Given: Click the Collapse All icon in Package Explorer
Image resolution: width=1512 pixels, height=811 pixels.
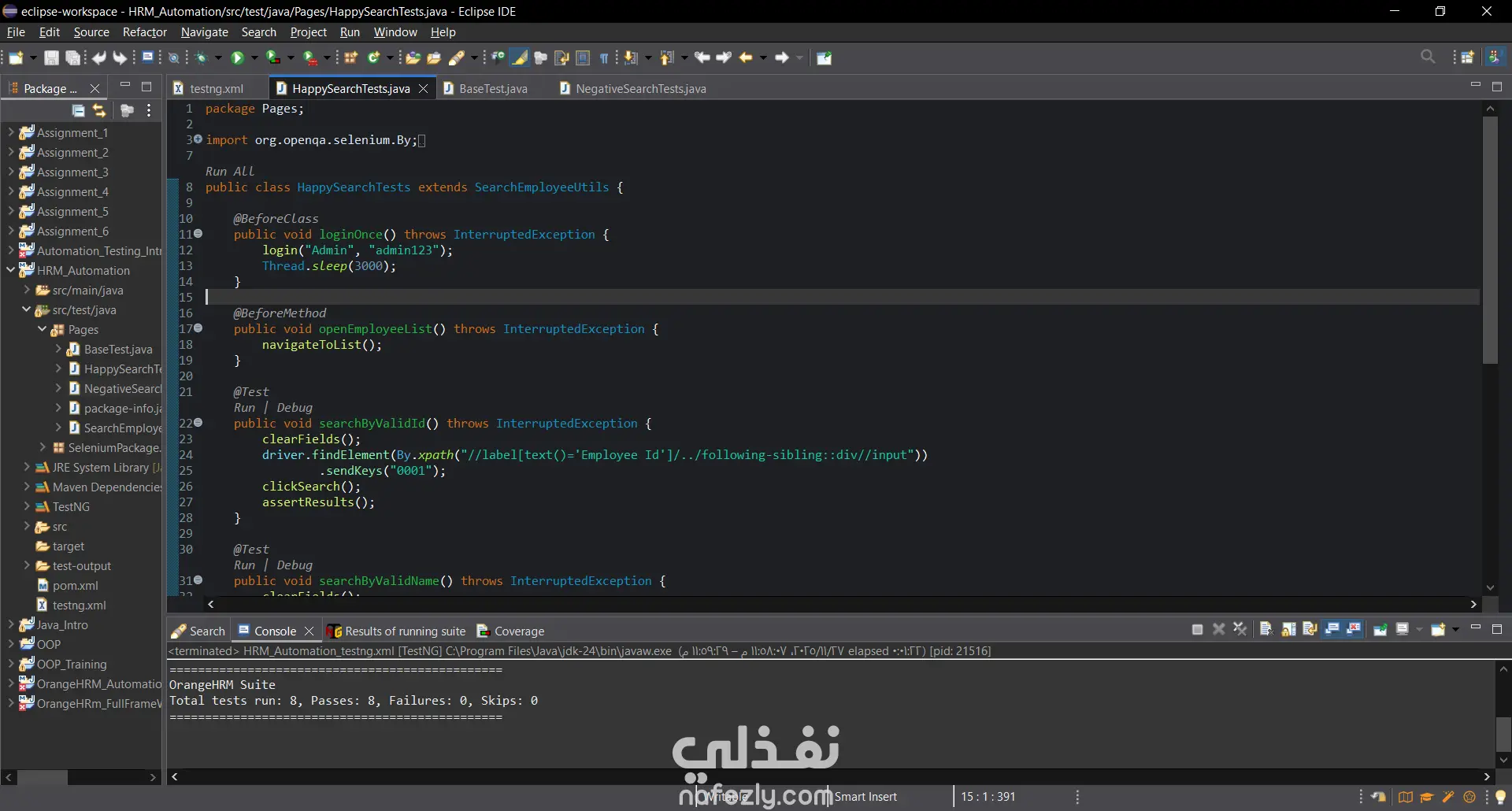Looking at the screenshot, I should (78, 111).
